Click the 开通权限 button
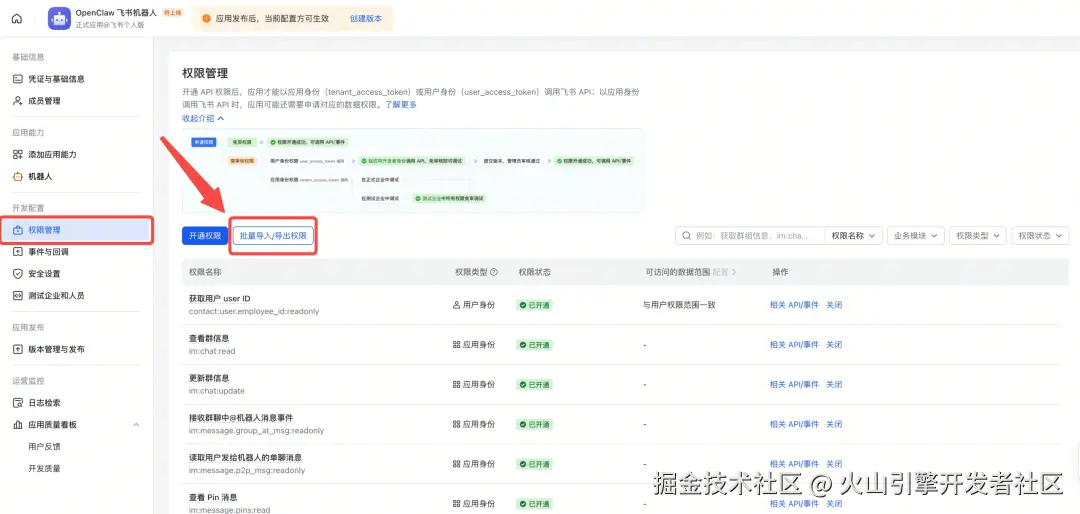The width and height of the screenshot is (1080, 514). point(204,236)
